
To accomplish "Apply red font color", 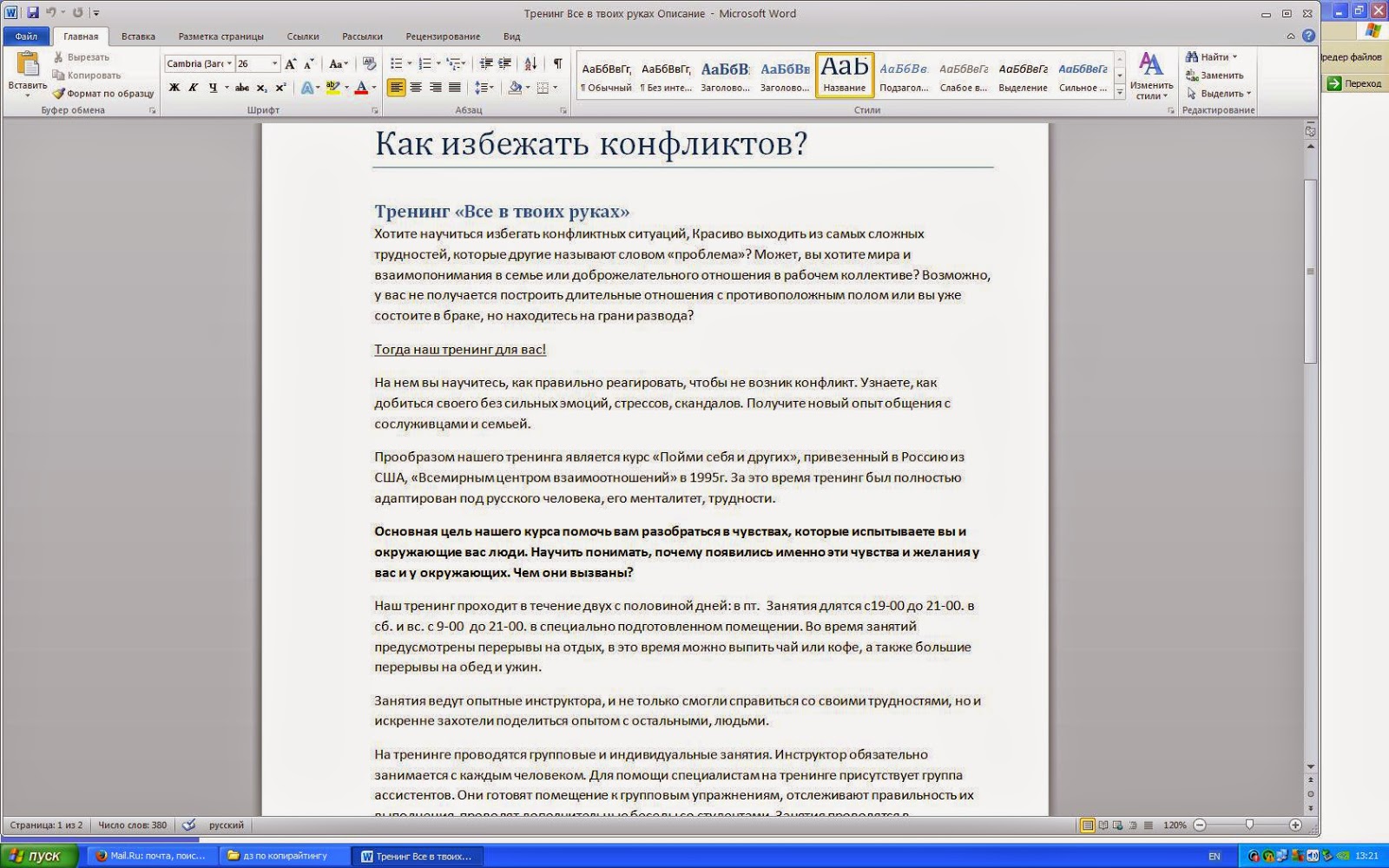I will 361,88.
